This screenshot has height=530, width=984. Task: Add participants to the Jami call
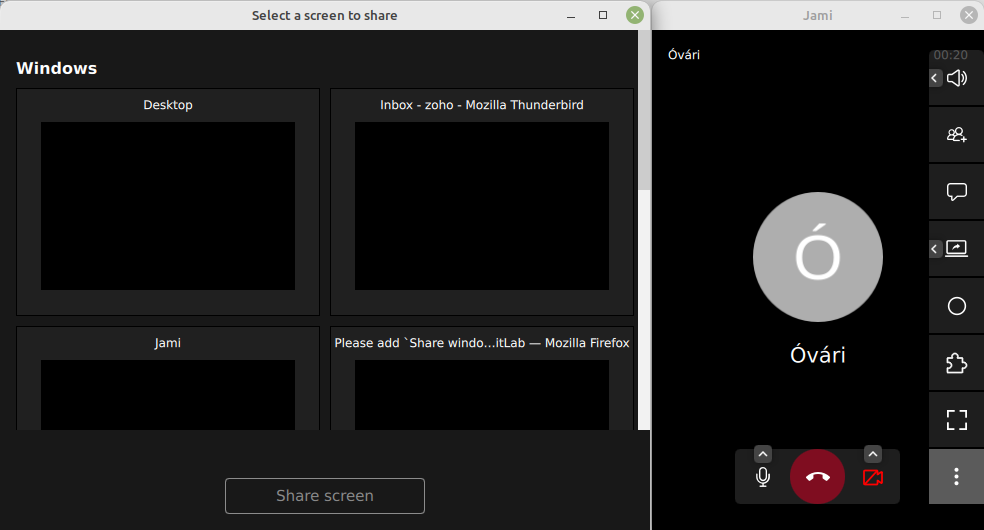click(956, 135)
